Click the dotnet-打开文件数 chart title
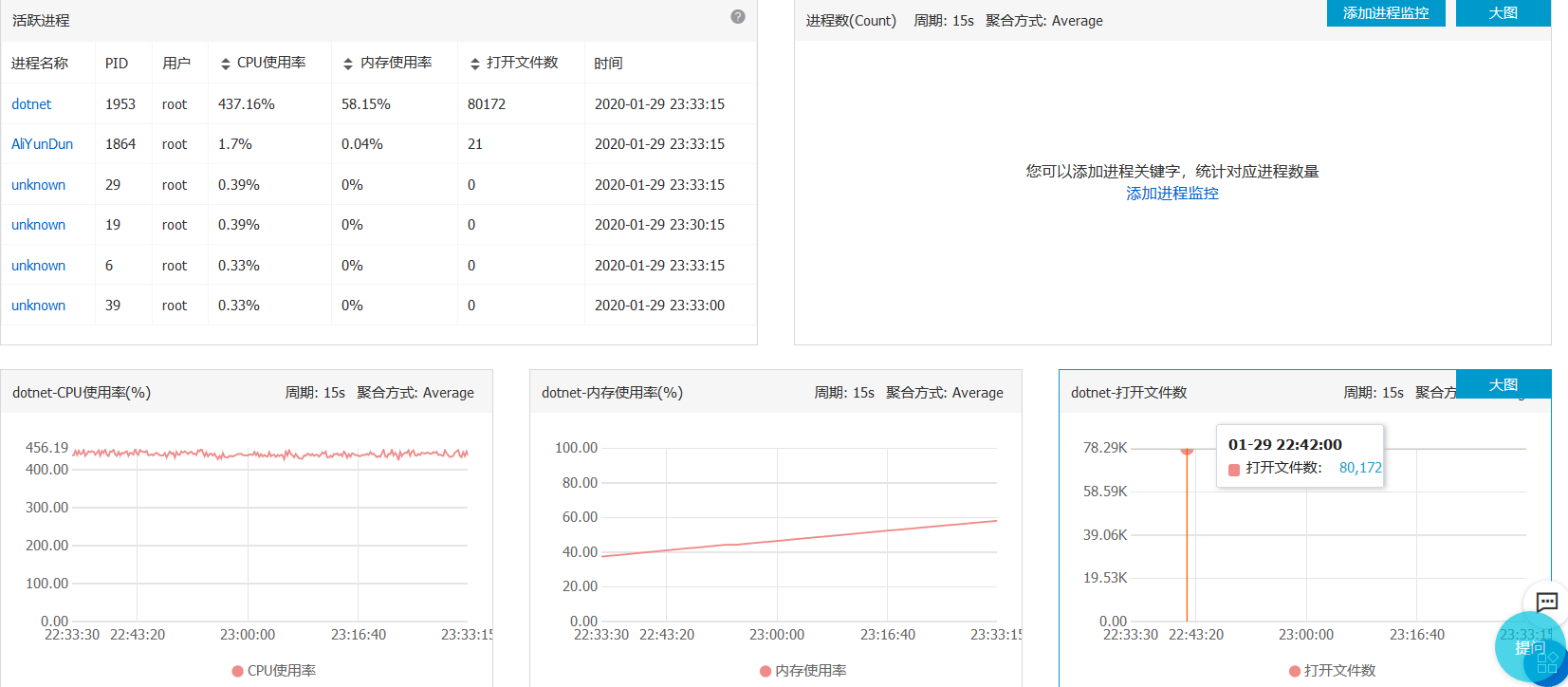The width and height of the screenshot is (1568, 687). 1129,393
